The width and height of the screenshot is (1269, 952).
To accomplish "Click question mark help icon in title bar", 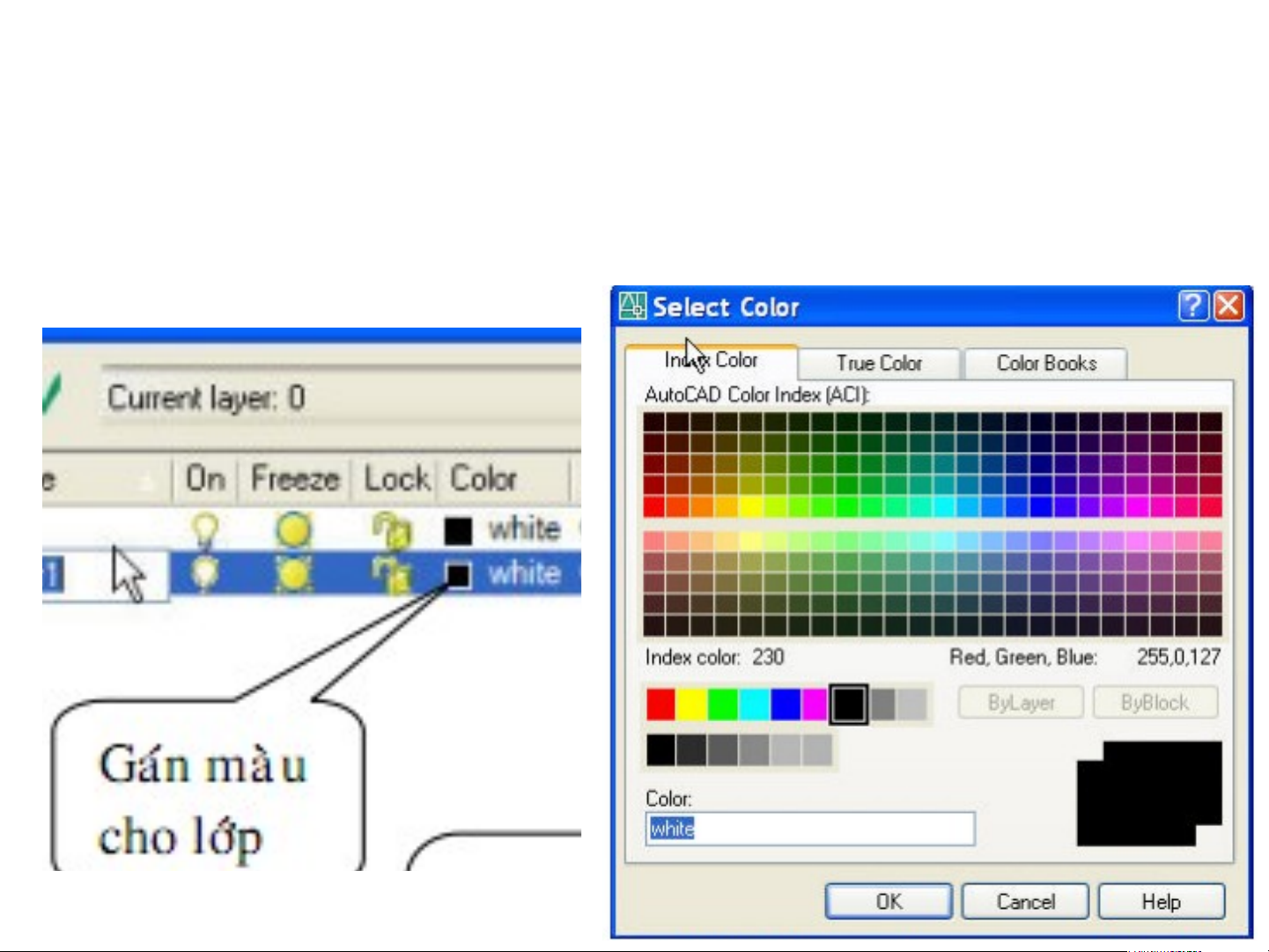I will tap(1193, 306).
